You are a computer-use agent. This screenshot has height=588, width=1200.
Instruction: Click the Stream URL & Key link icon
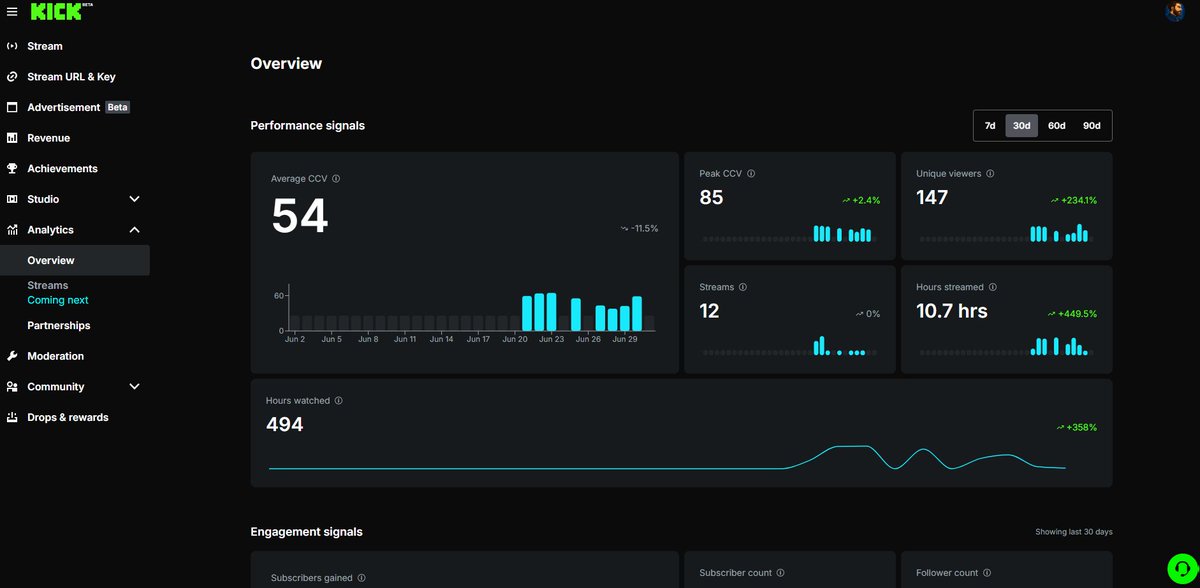(12, 77)
